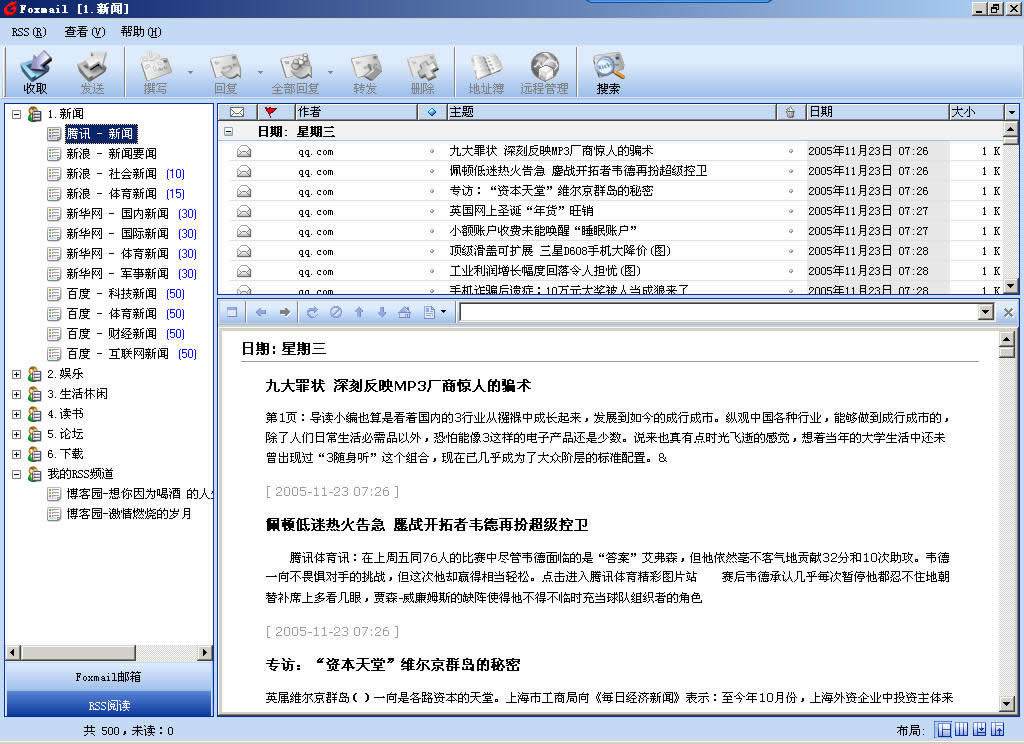This screenshot has height=744, width=1024.
Task: Click the RSS阅读 panel button
Action: coord(108,705)
